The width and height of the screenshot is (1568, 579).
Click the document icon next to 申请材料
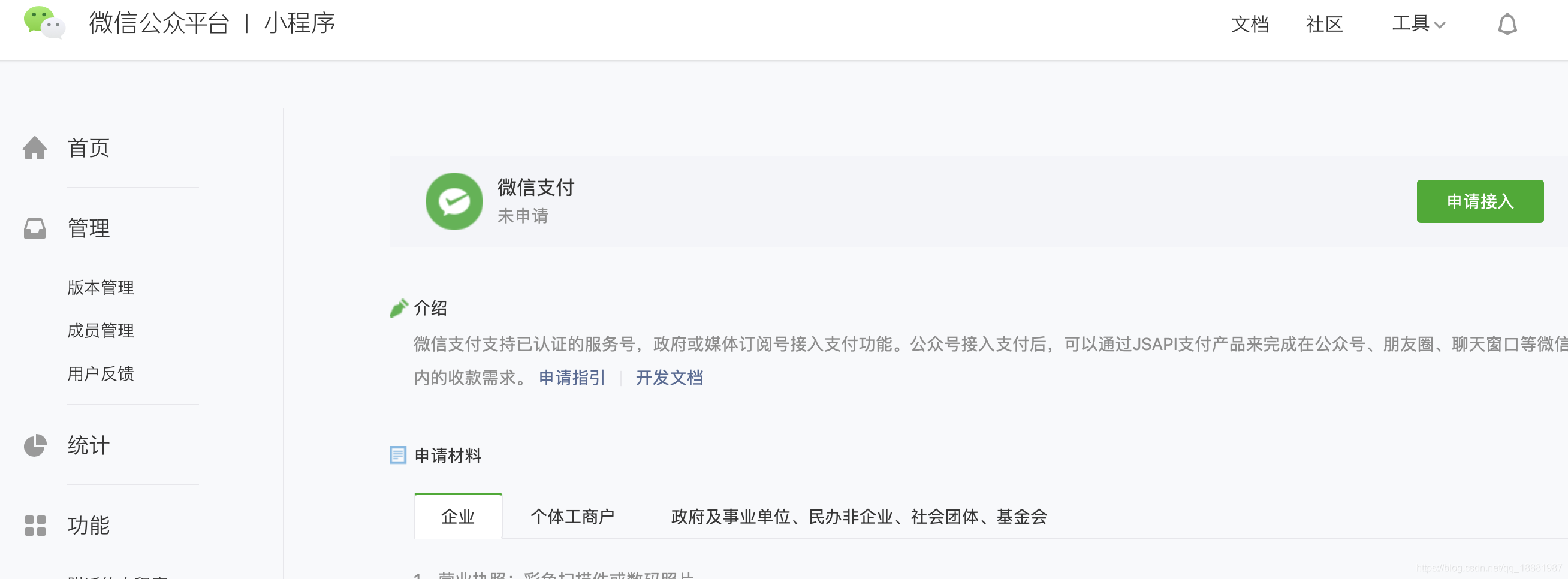pyautogui.click(x=397, y=455)
